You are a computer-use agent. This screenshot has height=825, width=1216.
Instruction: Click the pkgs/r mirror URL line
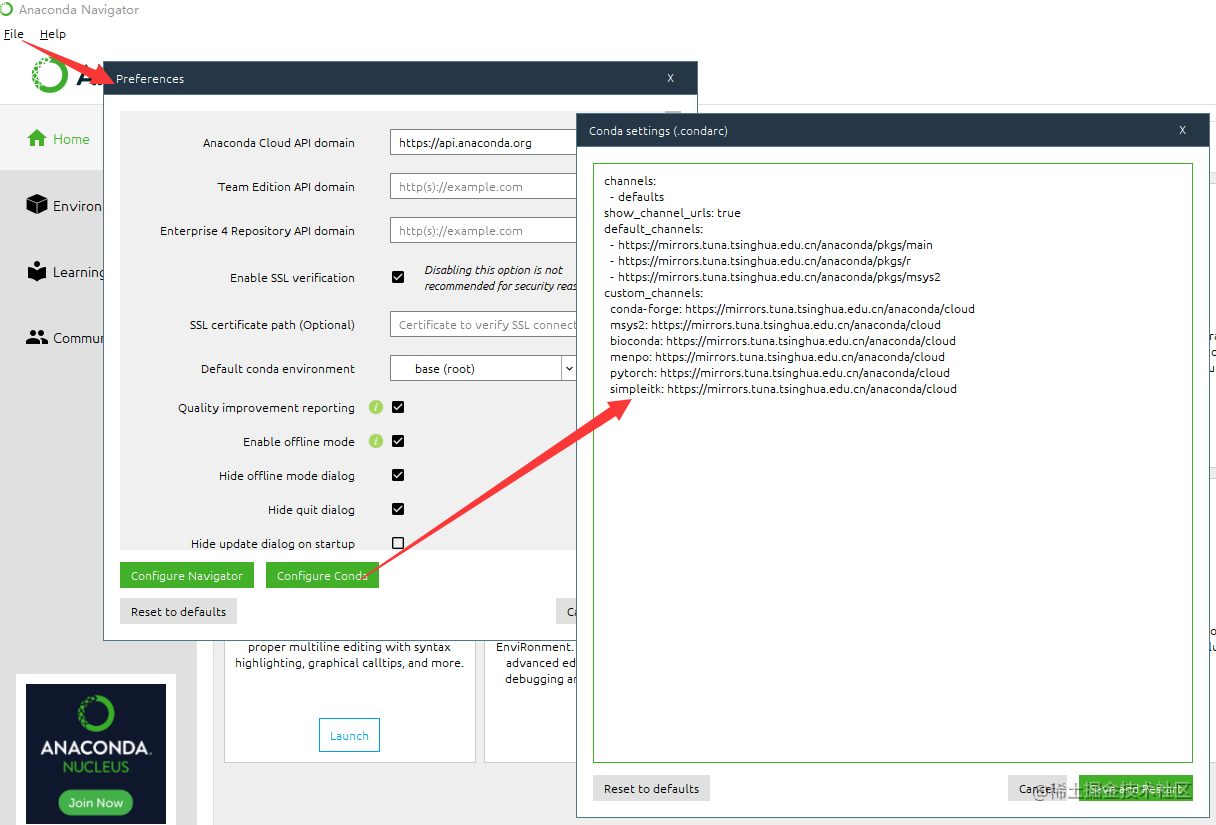coord(760,261)
